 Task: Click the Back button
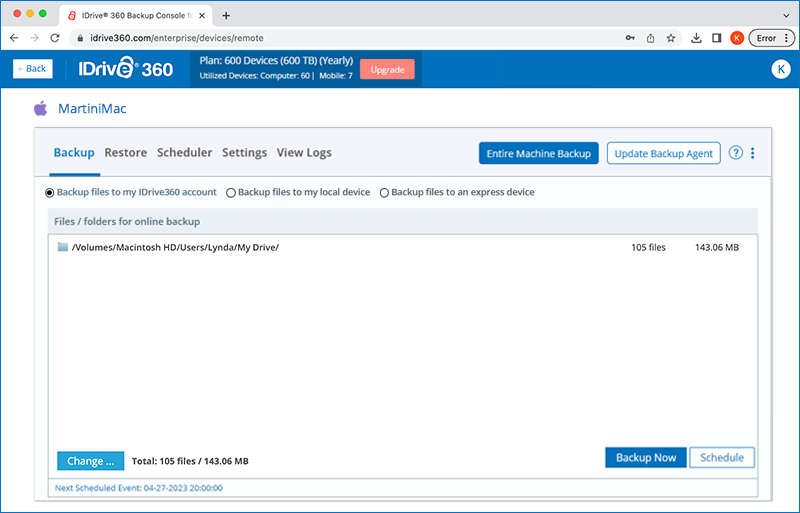pos(33,68)
